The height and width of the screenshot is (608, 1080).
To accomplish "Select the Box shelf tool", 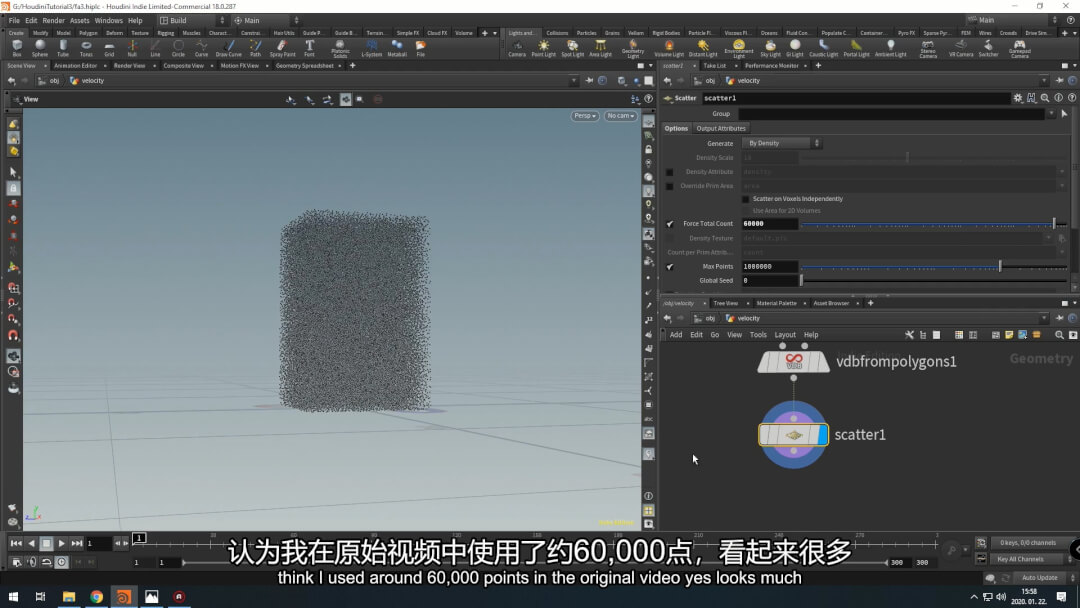I will (x=17, y=48).
